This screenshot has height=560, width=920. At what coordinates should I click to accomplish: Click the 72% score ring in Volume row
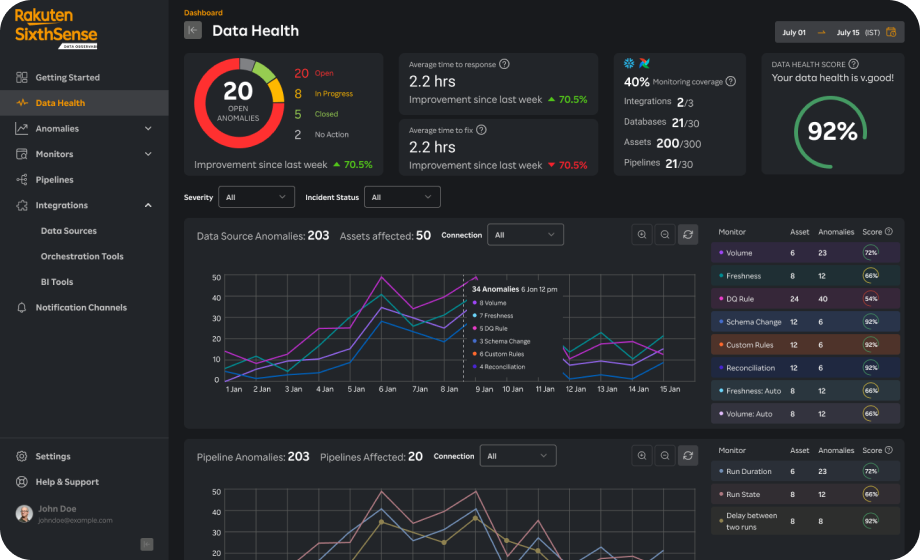[x=871, y=252]
